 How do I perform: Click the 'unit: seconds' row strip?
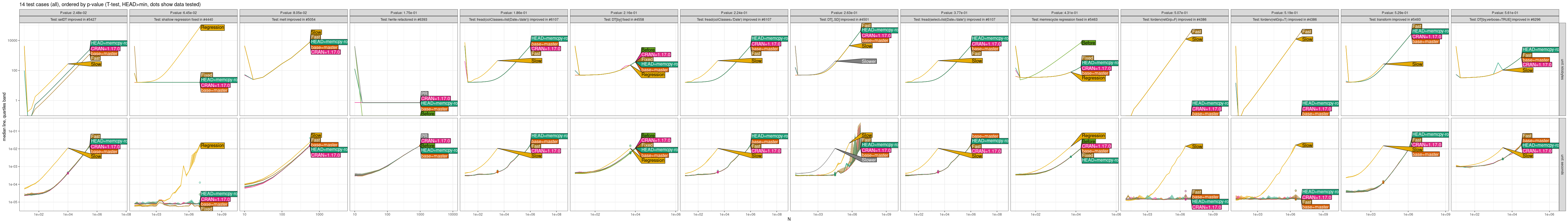click(1562, 164)
